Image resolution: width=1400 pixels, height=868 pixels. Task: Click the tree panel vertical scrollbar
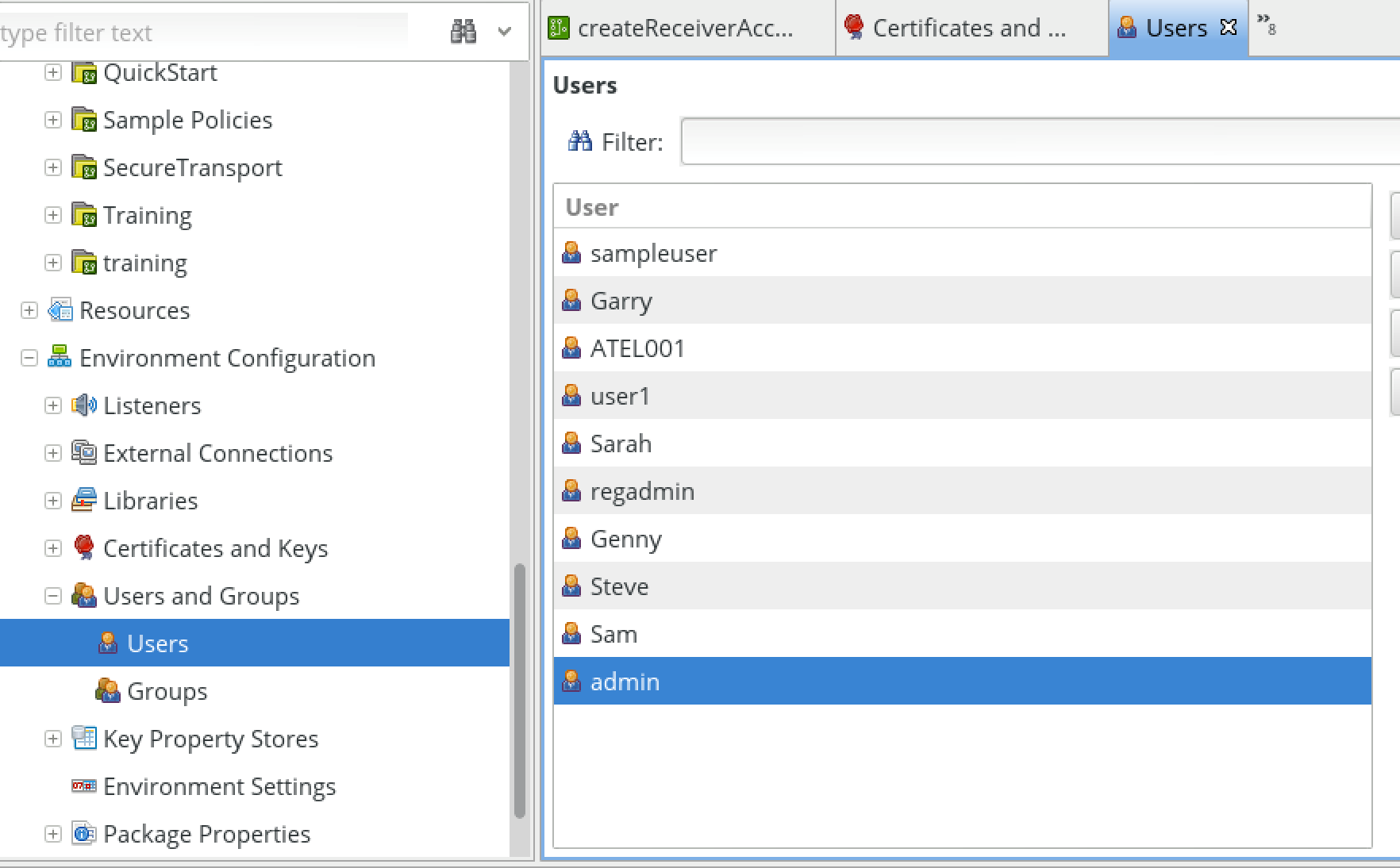520,690
